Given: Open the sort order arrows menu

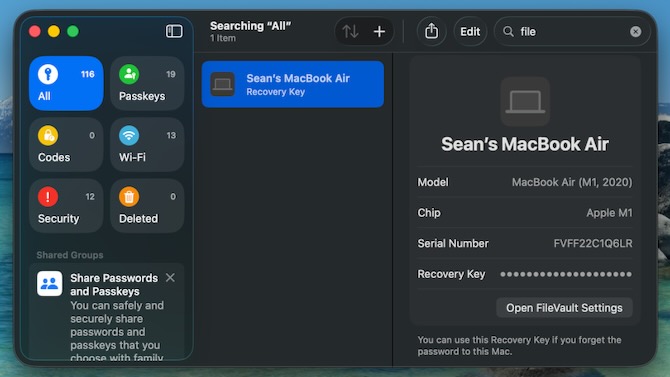Looking at the screenshot, I should (x=350, y=31).
